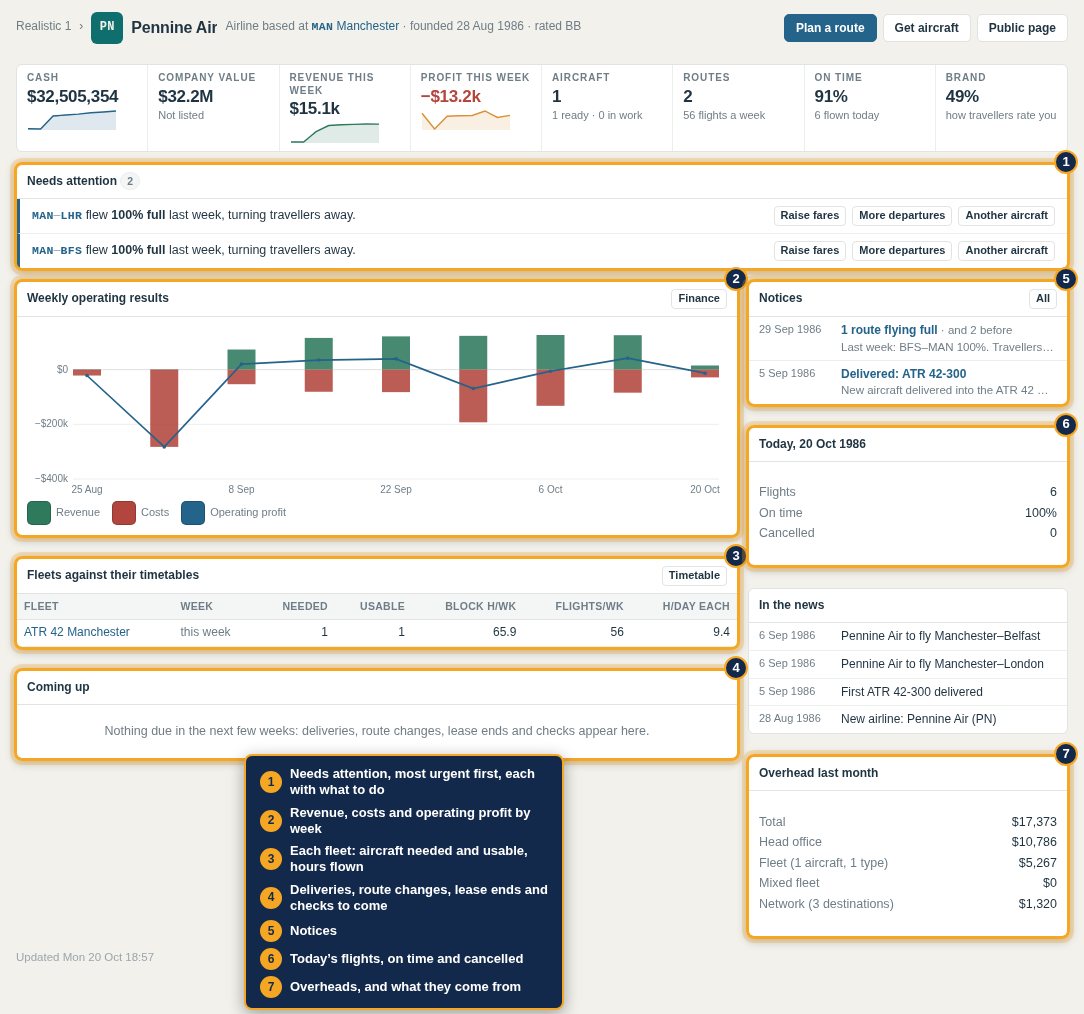Viewport: 1084px width, 1014px height.
Task: Click 'New airline: Pennine Air (PN)' news
Action: click(918, 719)
